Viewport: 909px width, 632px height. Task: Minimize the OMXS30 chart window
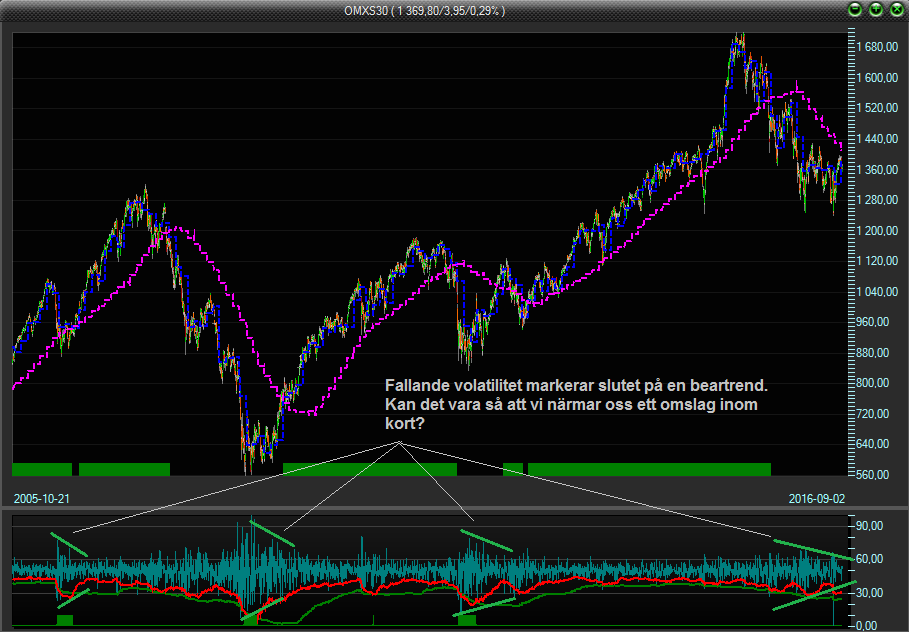click(855, 9)
